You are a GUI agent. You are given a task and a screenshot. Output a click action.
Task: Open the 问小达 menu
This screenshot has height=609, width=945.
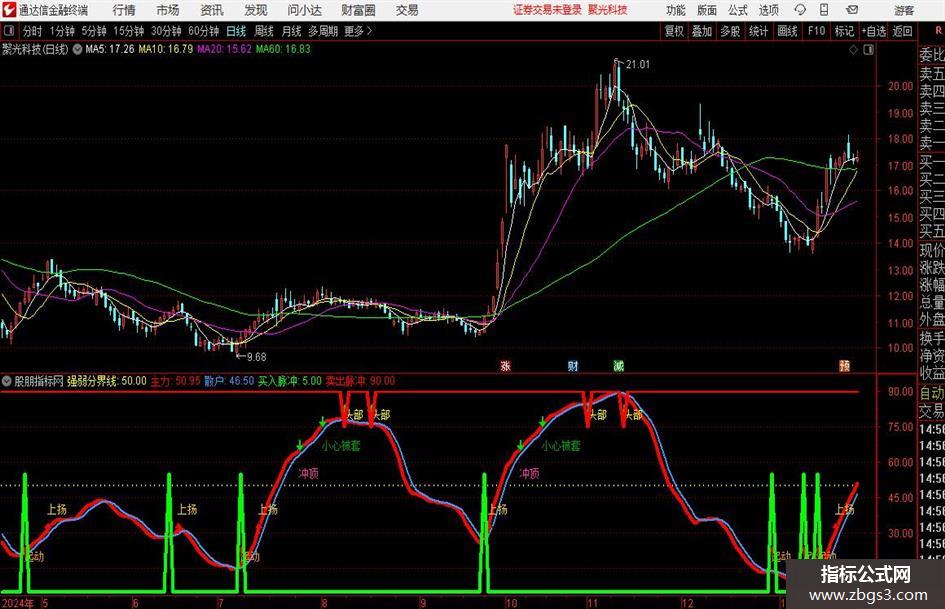(304, 10)
